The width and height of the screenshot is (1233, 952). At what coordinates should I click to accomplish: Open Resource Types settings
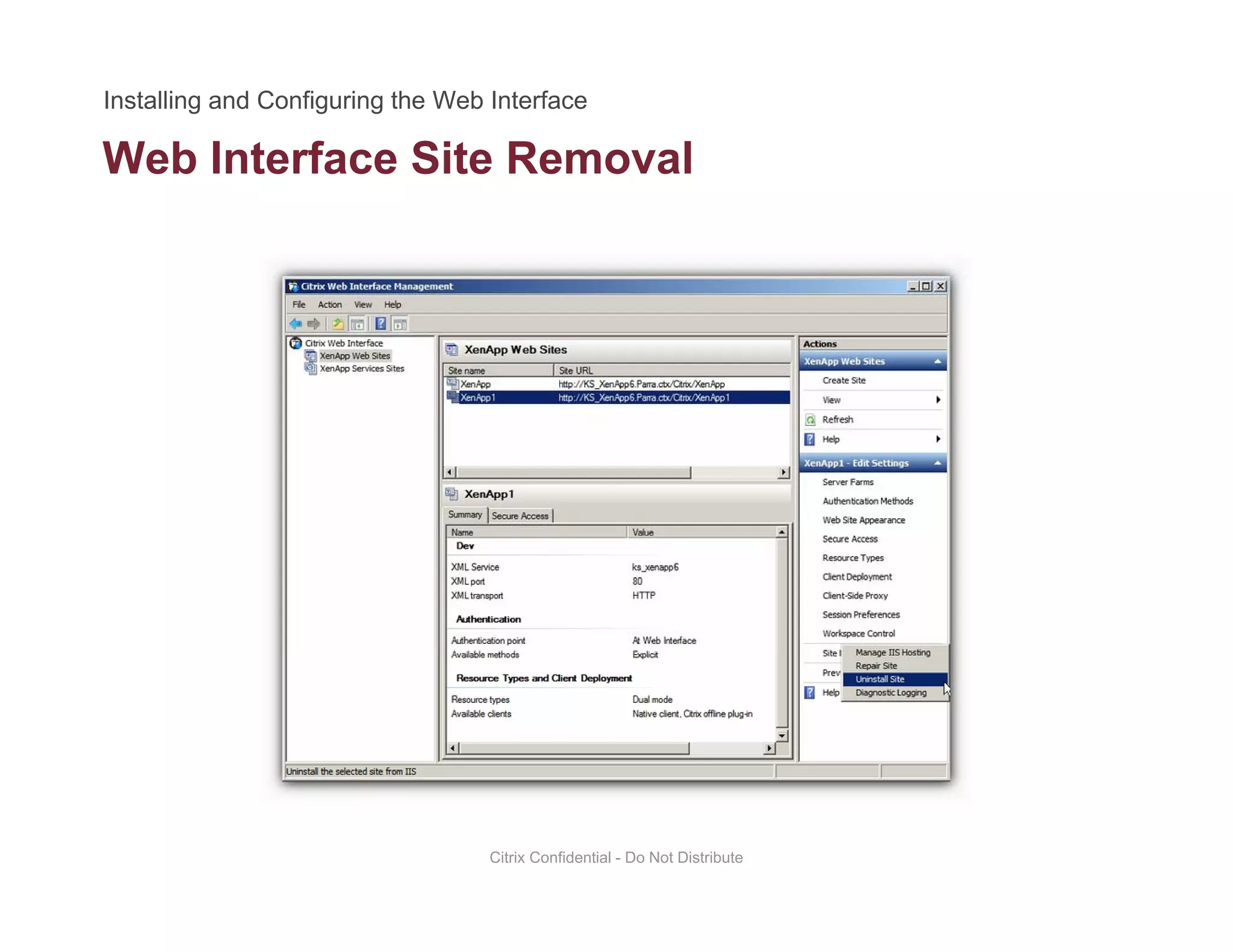pyautogui.click(x=853, y=558)
